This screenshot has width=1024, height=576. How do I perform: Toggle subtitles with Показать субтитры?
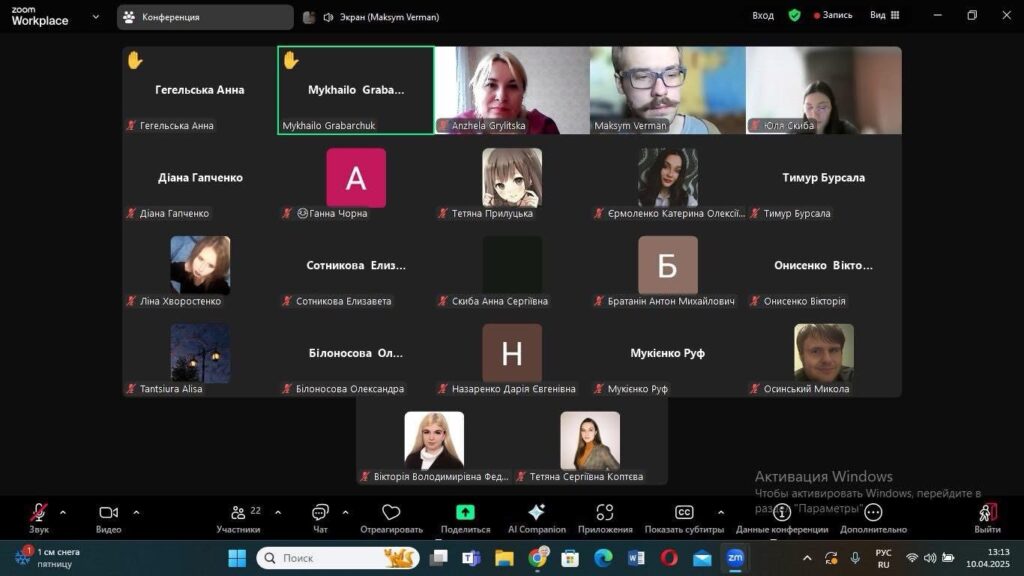(684, 513)
